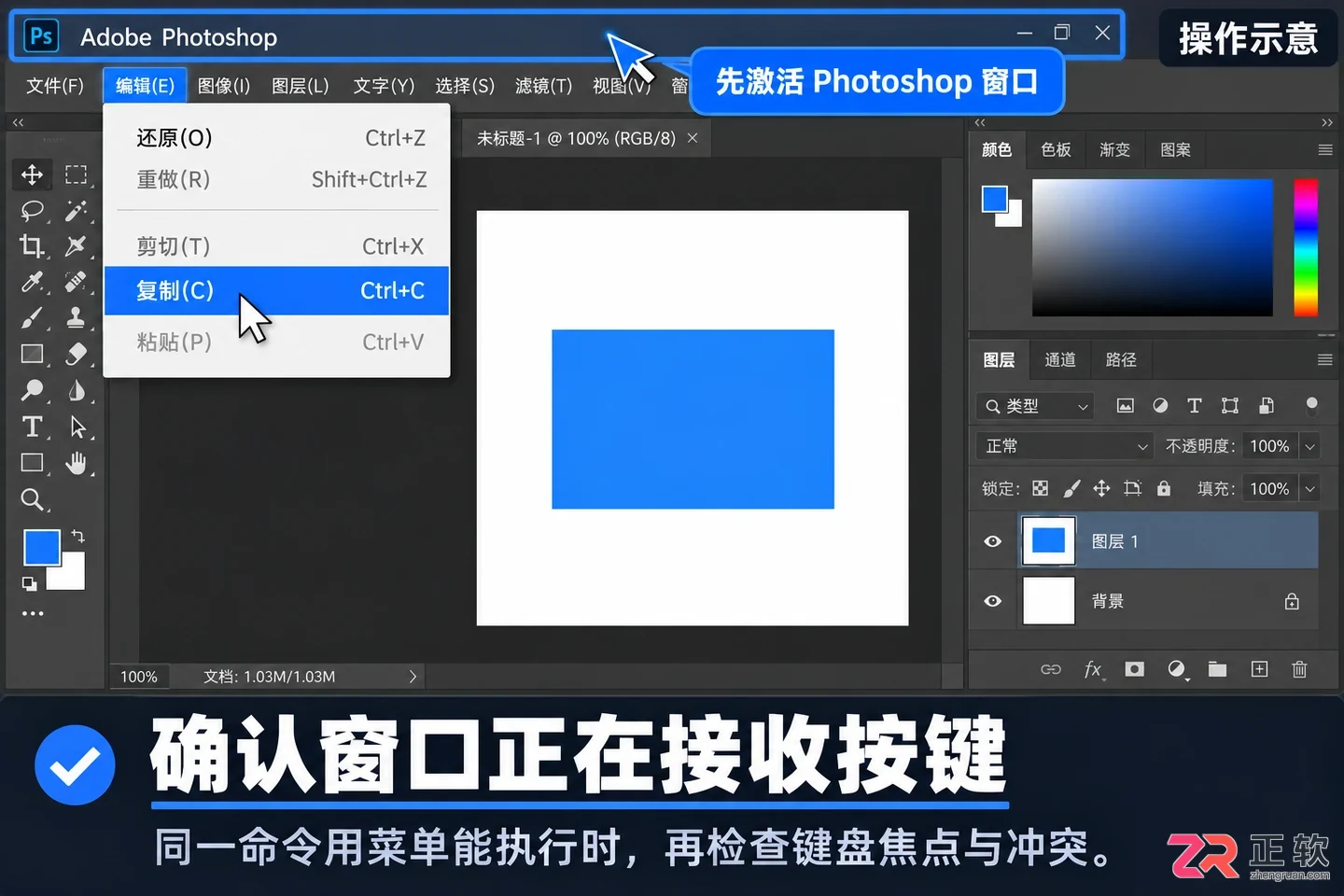Screen dimensions: 1344x896
Task: Toggle lock all padlock
Action: coord(1164,488)
